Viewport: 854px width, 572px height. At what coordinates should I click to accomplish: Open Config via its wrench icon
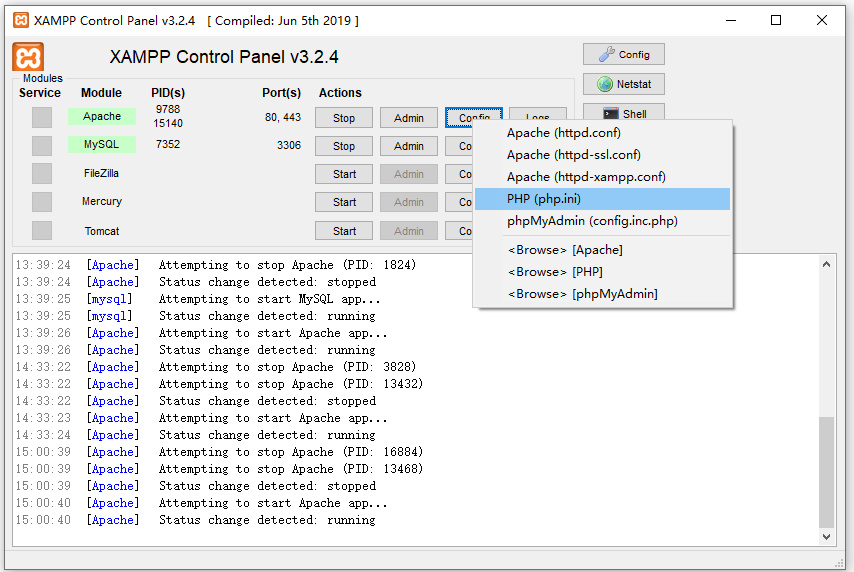tap(606, 54)
